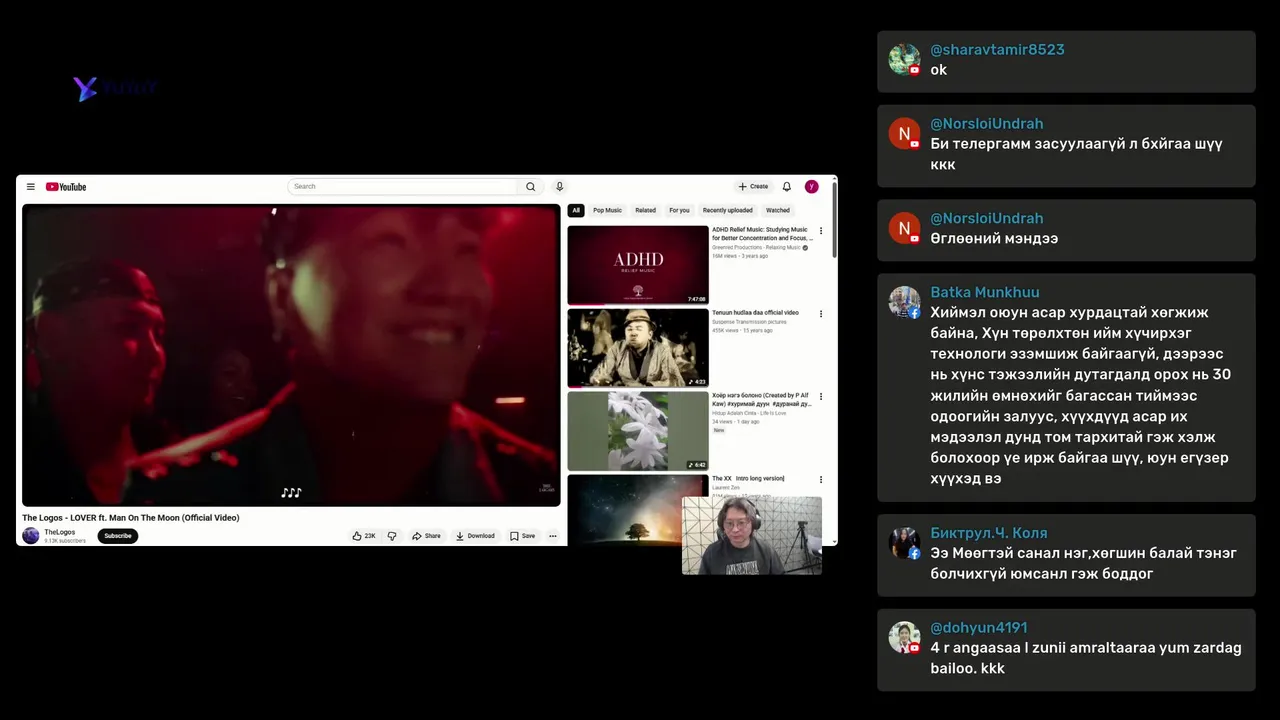This screenshot has width=1280, height=720.
Task: Open TheLogos channel name link
Action: [59, 532]
